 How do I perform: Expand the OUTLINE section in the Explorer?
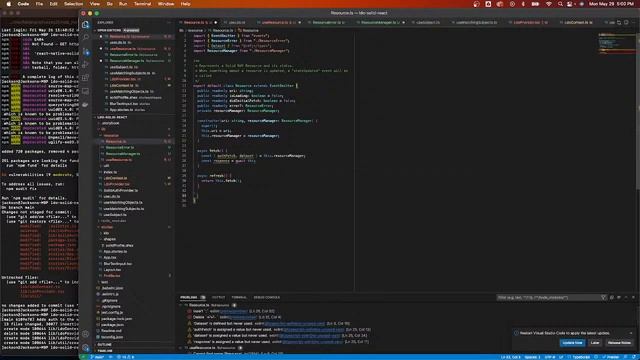[104, 344]
